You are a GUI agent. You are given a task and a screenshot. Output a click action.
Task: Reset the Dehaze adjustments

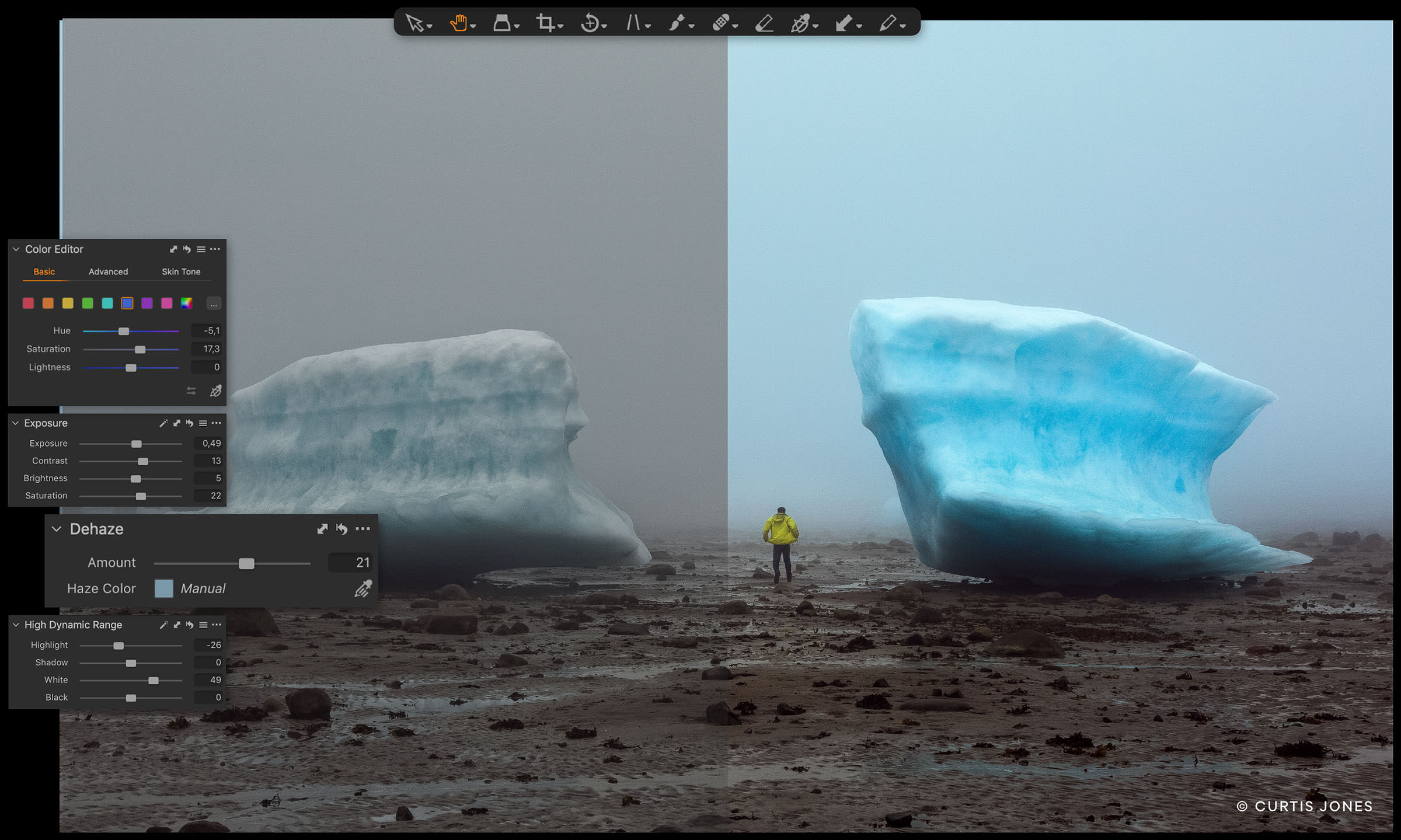pyautogui.click(x=342, y=529)
